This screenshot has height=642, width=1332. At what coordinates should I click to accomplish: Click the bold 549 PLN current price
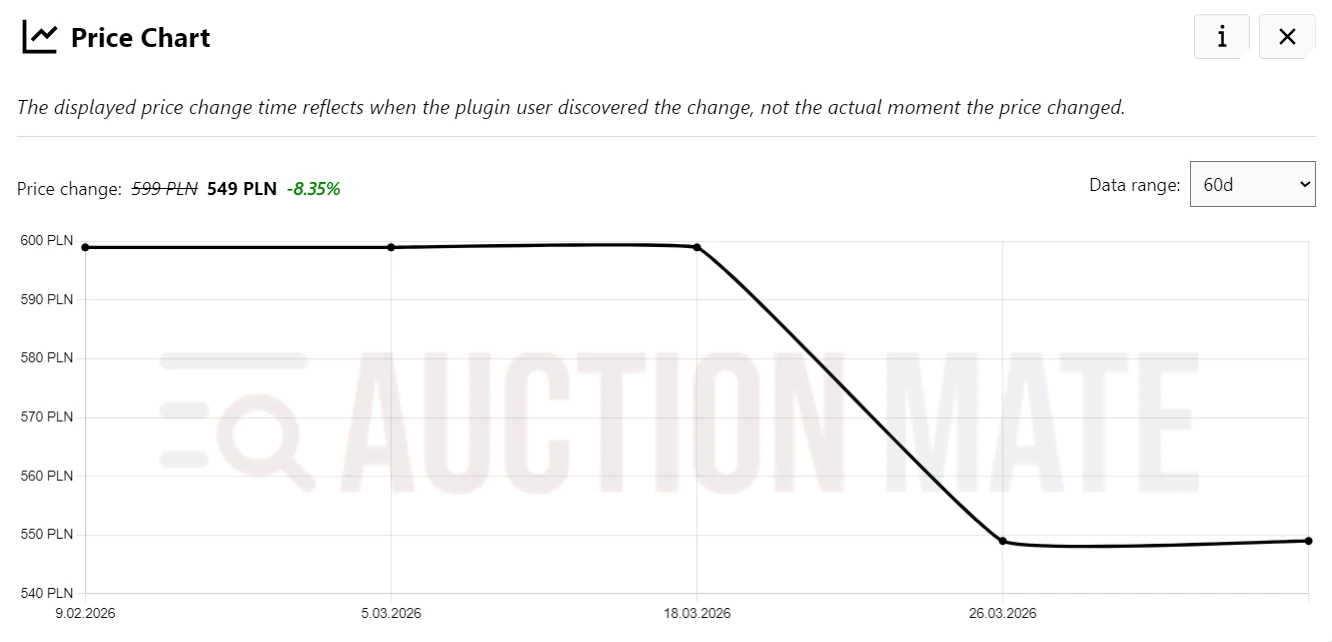(x=240, y=188)
